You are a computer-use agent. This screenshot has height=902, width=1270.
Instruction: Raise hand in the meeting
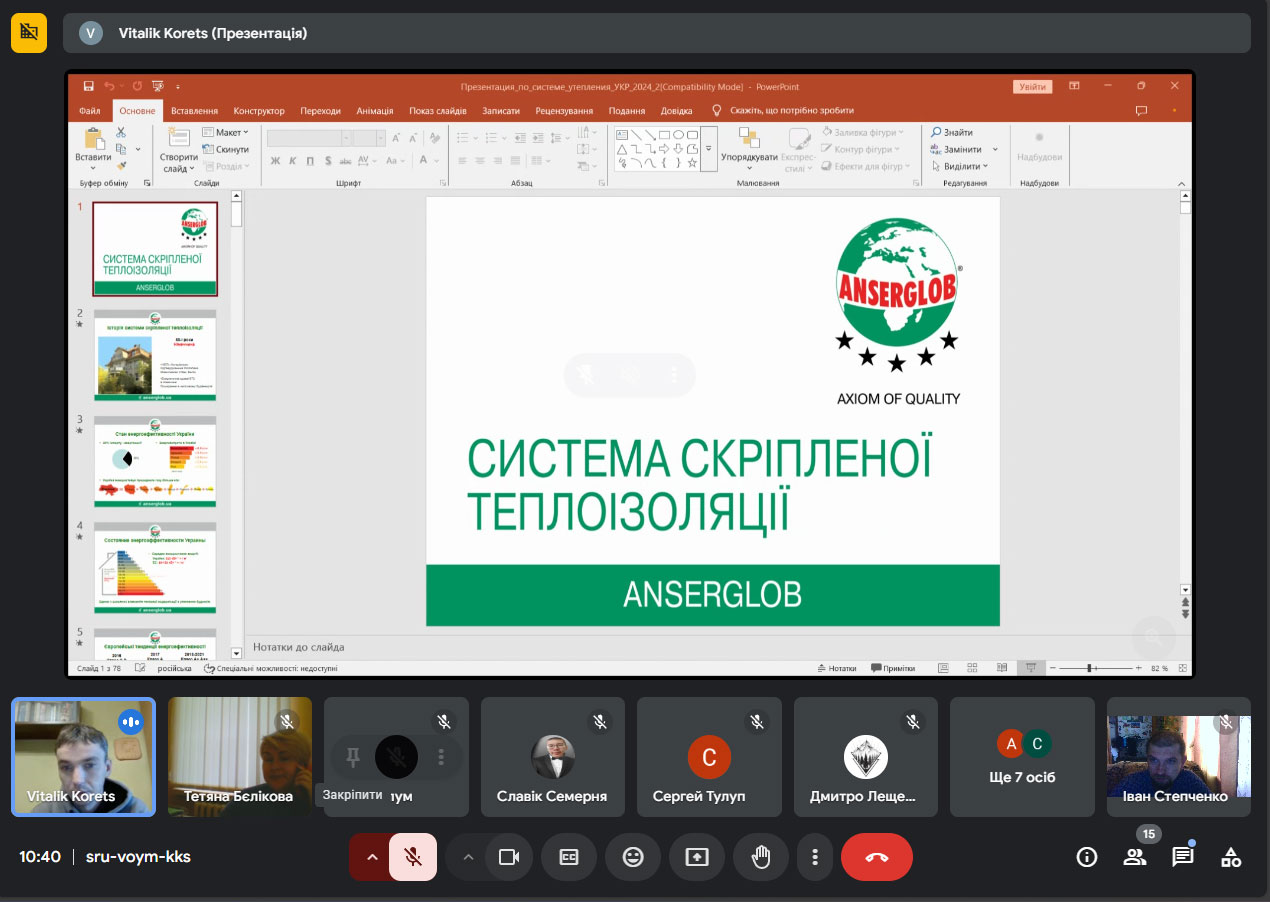coord(761,857)
